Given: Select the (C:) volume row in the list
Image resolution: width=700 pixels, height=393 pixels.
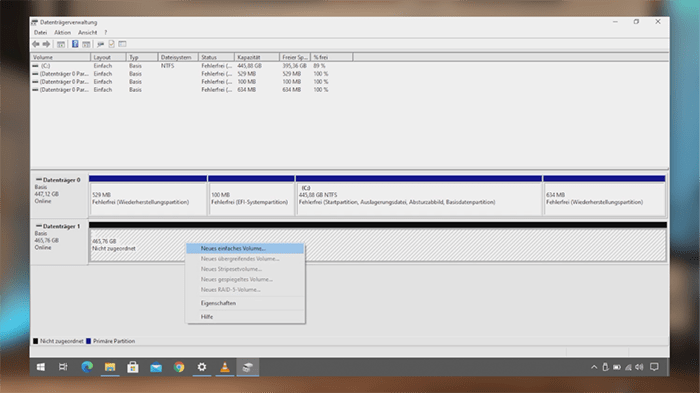Looking at the screenshot, I should (x=192, y=66).
